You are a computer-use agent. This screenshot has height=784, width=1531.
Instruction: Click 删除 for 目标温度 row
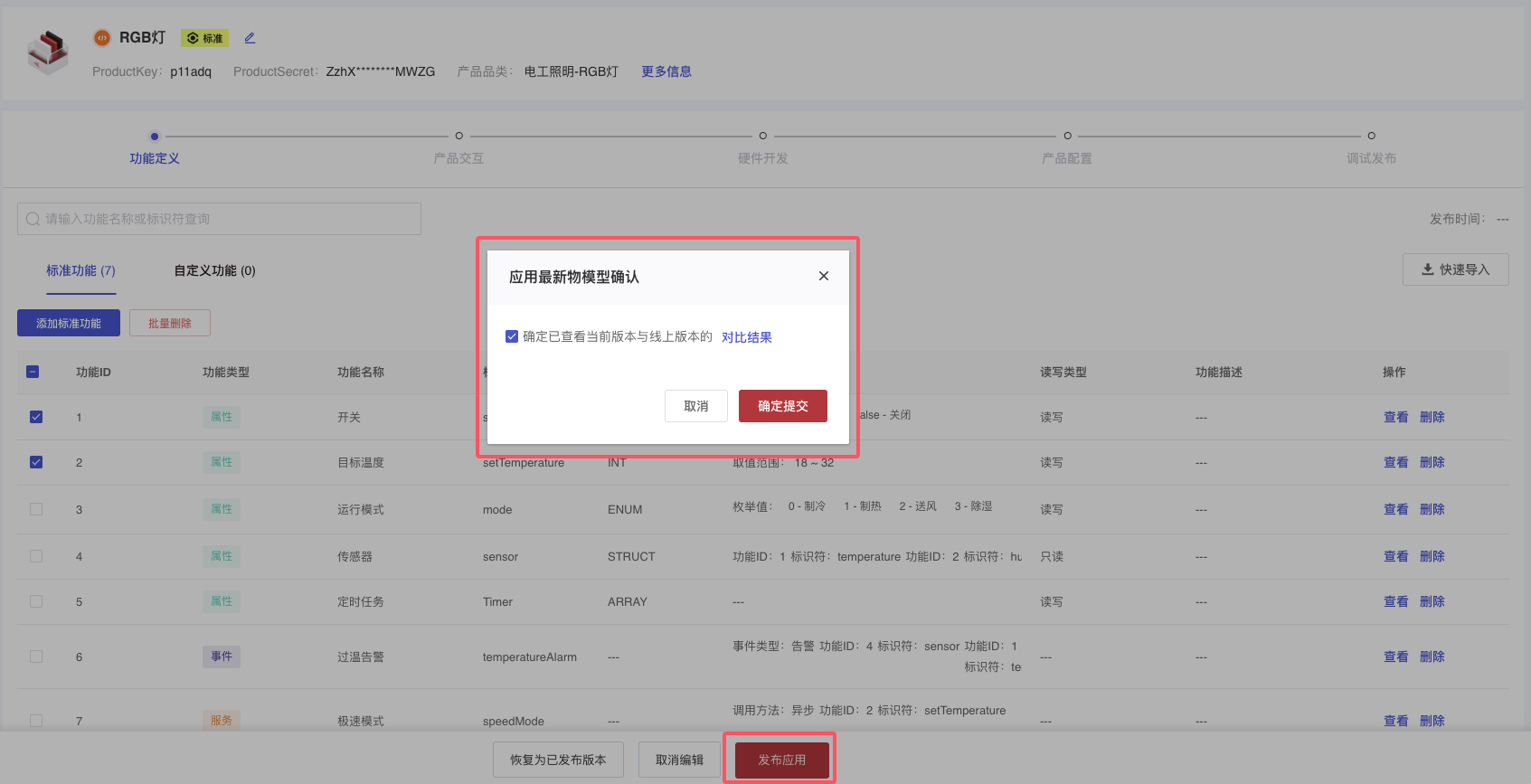1432,462
